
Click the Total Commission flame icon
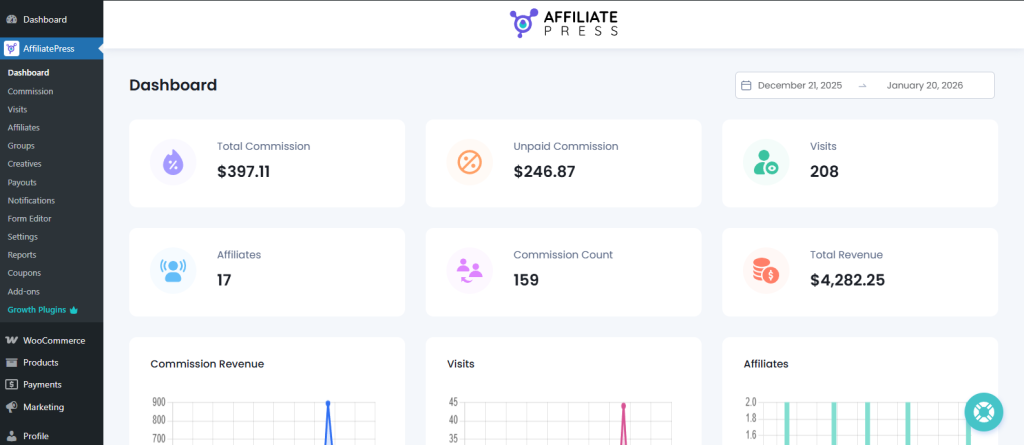tap(173, 162)
